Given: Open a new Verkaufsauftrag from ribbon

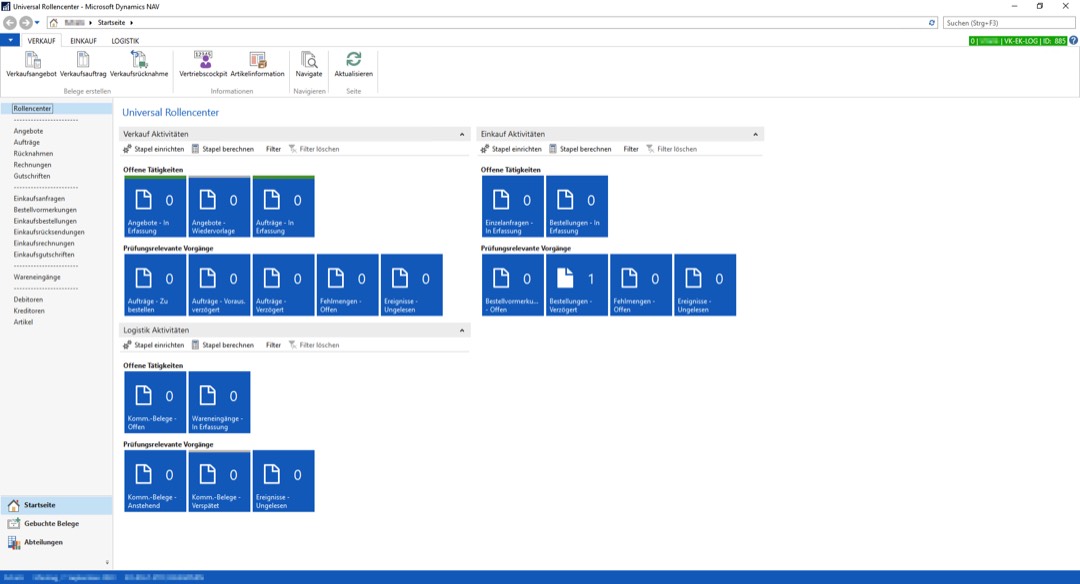Looking at the screenshot, I should (83, 61).
